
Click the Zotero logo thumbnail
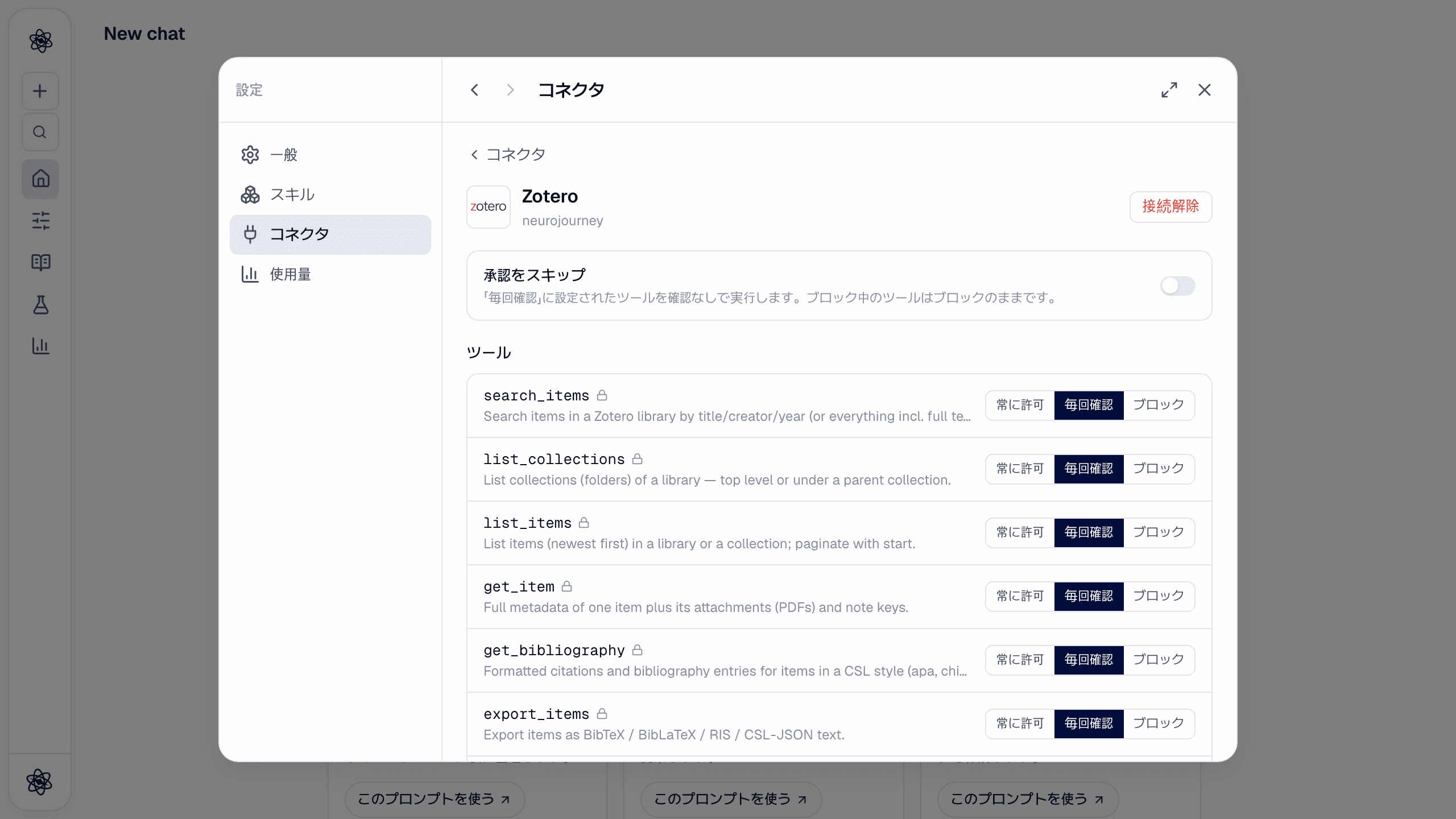click(489, 207)
